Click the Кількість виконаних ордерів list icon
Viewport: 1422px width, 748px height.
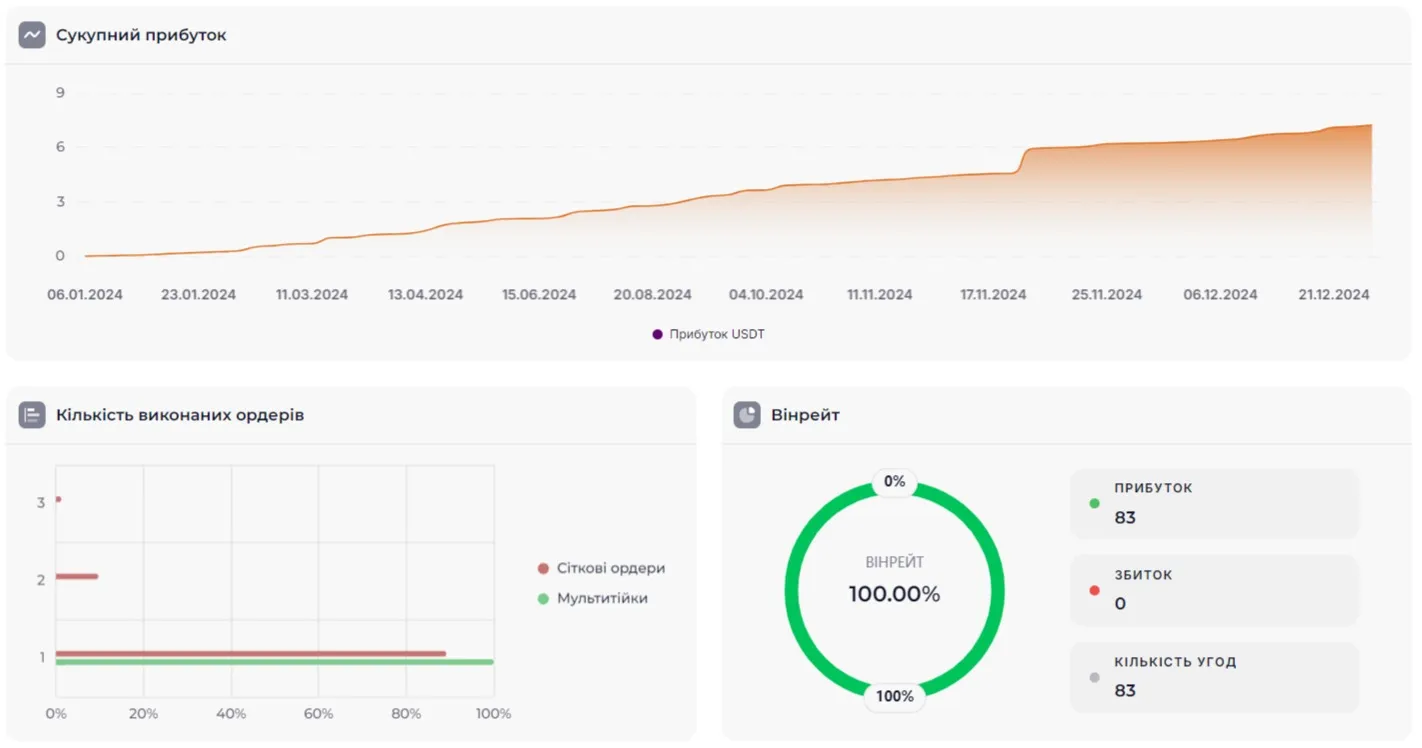click(32, 415)
